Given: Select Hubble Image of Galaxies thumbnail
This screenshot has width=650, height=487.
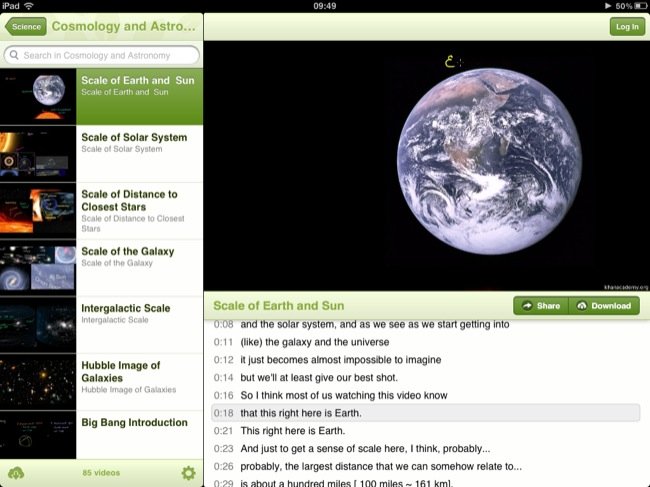Looking at the screenshot, I should tap(38, 382).
